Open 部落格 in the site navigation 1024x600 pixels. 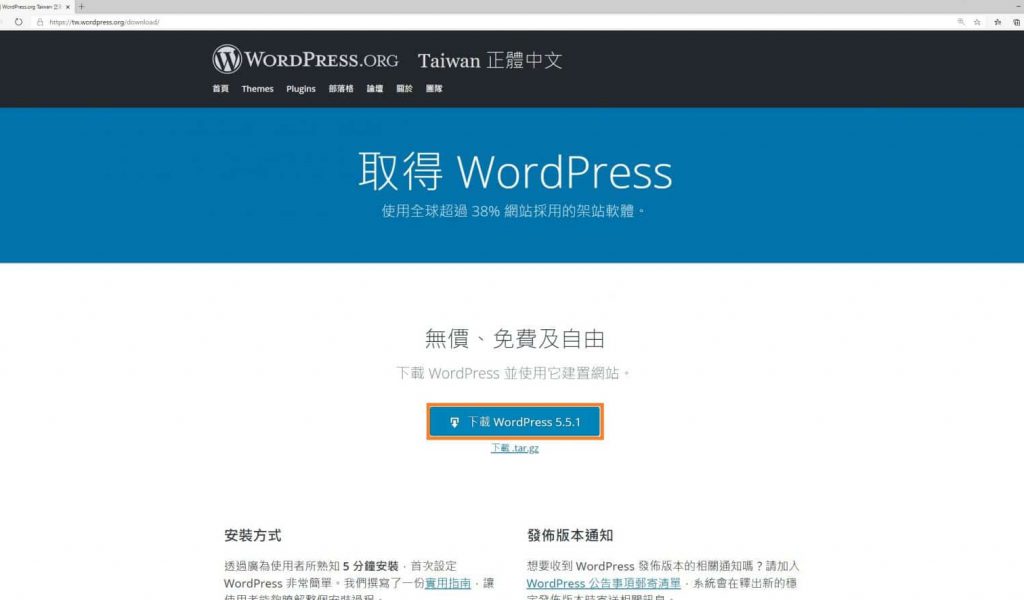341,89
